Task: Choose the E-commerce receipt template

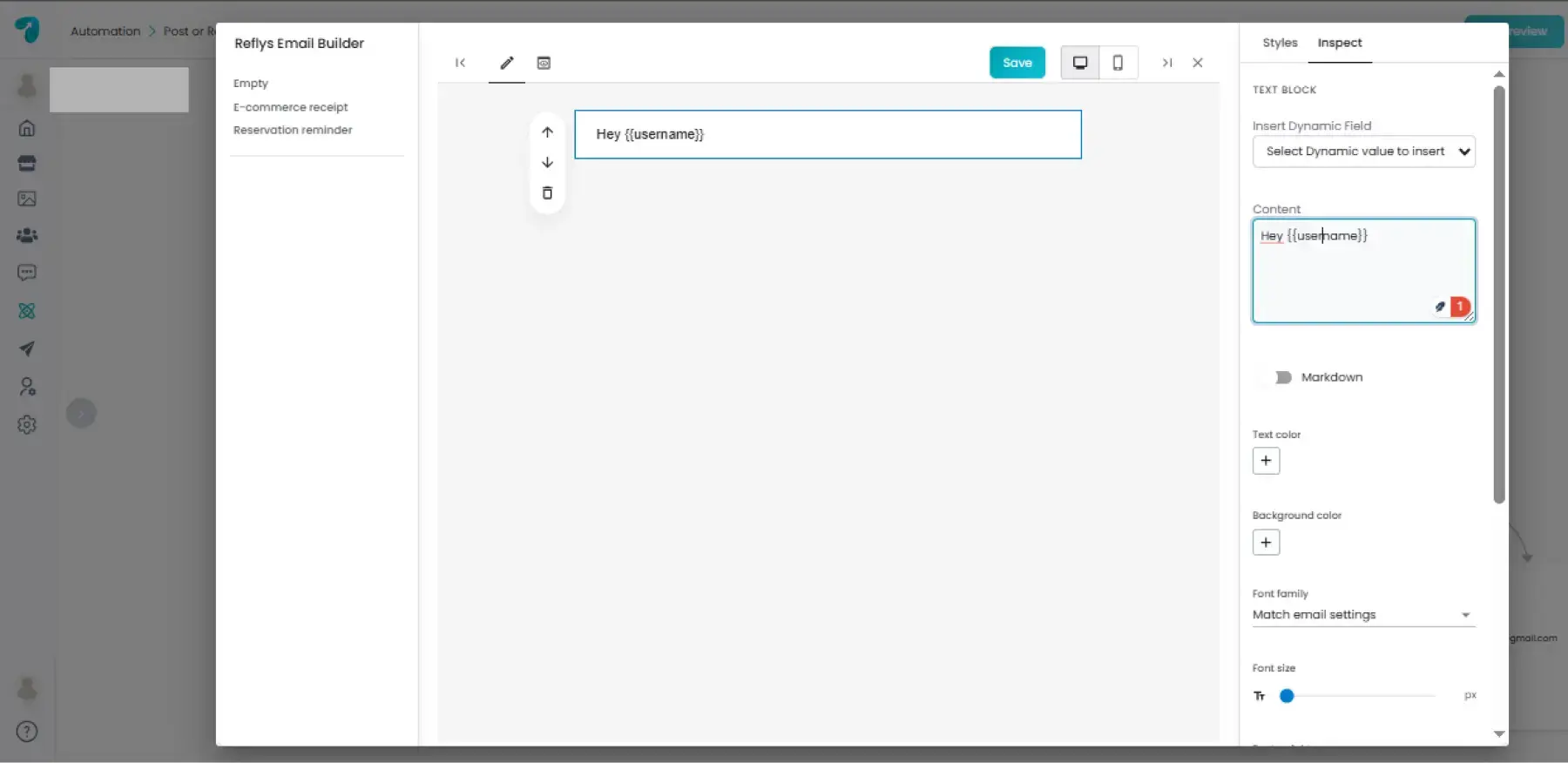Action: 290,107
